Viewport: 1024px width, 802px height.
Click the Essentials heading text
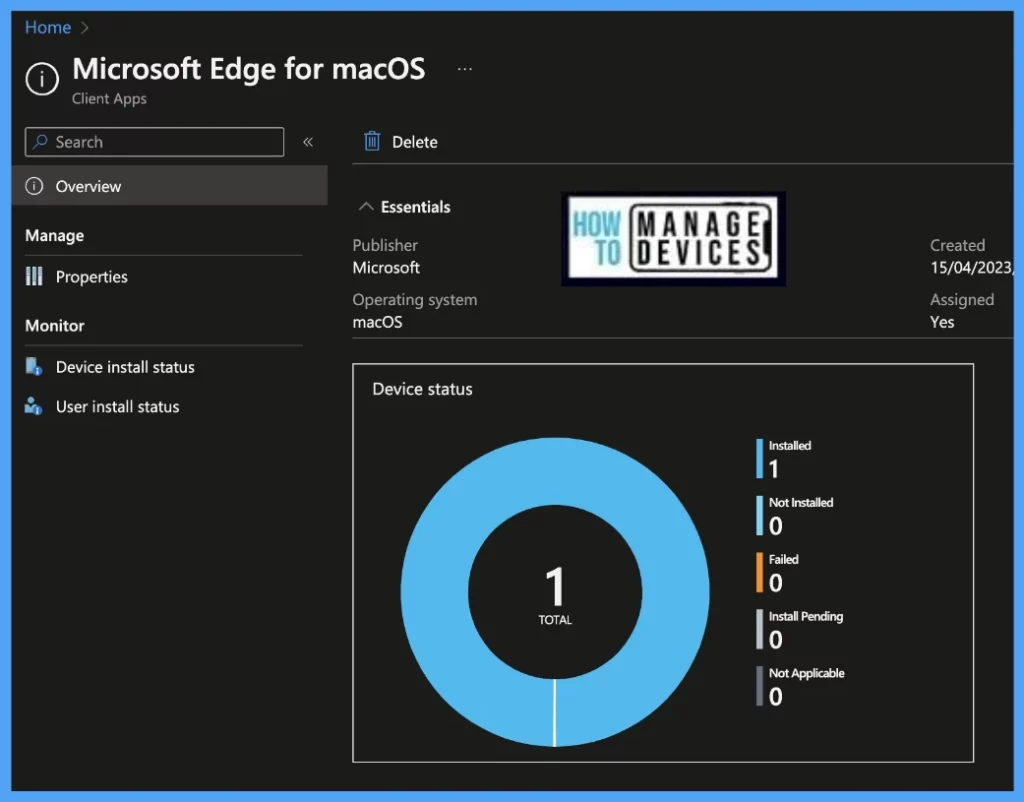[415, 207]
